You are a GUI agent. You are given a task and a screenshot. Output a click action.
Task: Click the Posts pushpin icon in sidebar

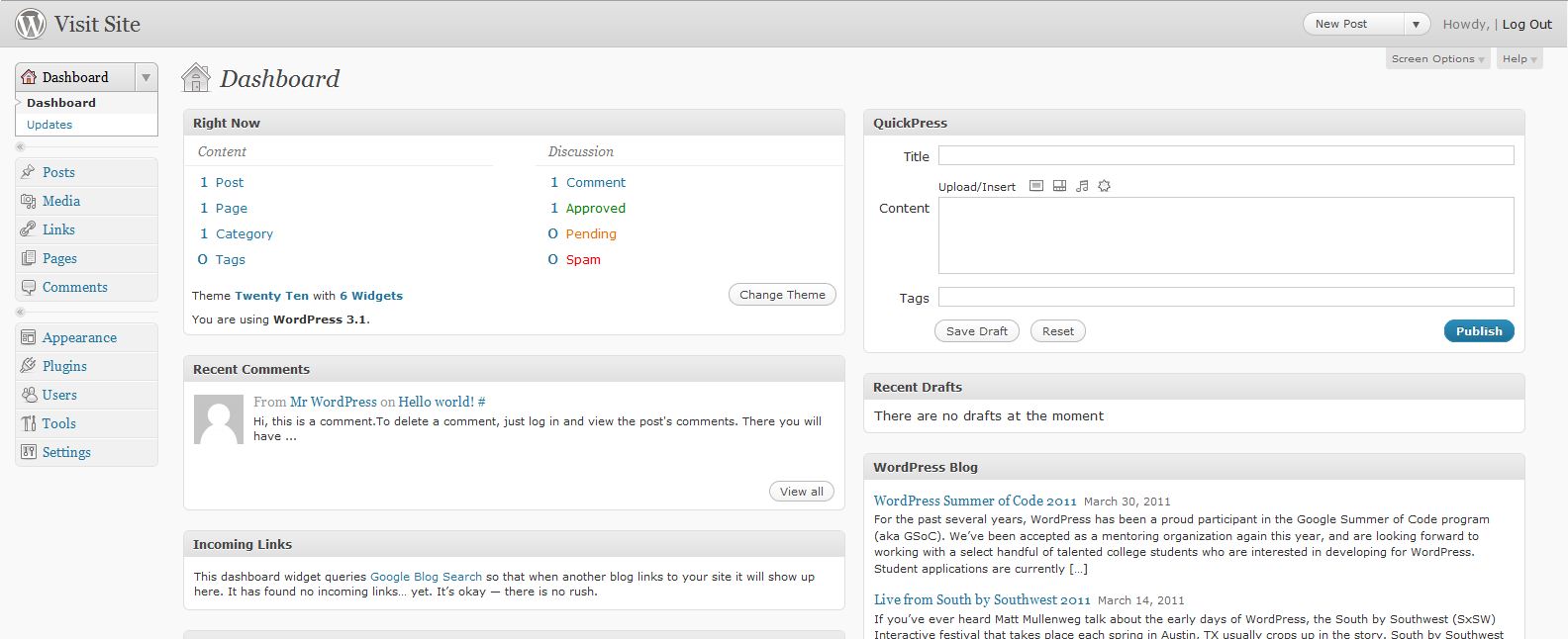tap(28, 172)
